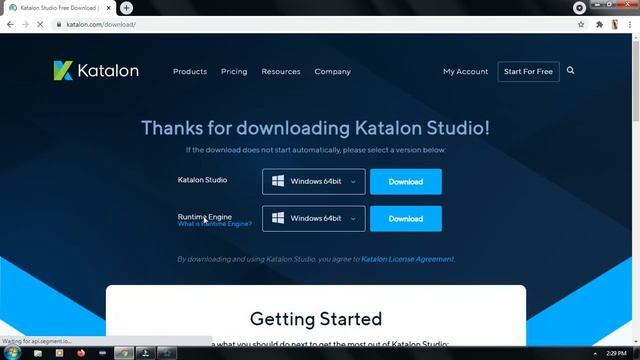Click the Katalon Studio row label
The width and height of the screenshot is (640, 360).
coord(202,180)
